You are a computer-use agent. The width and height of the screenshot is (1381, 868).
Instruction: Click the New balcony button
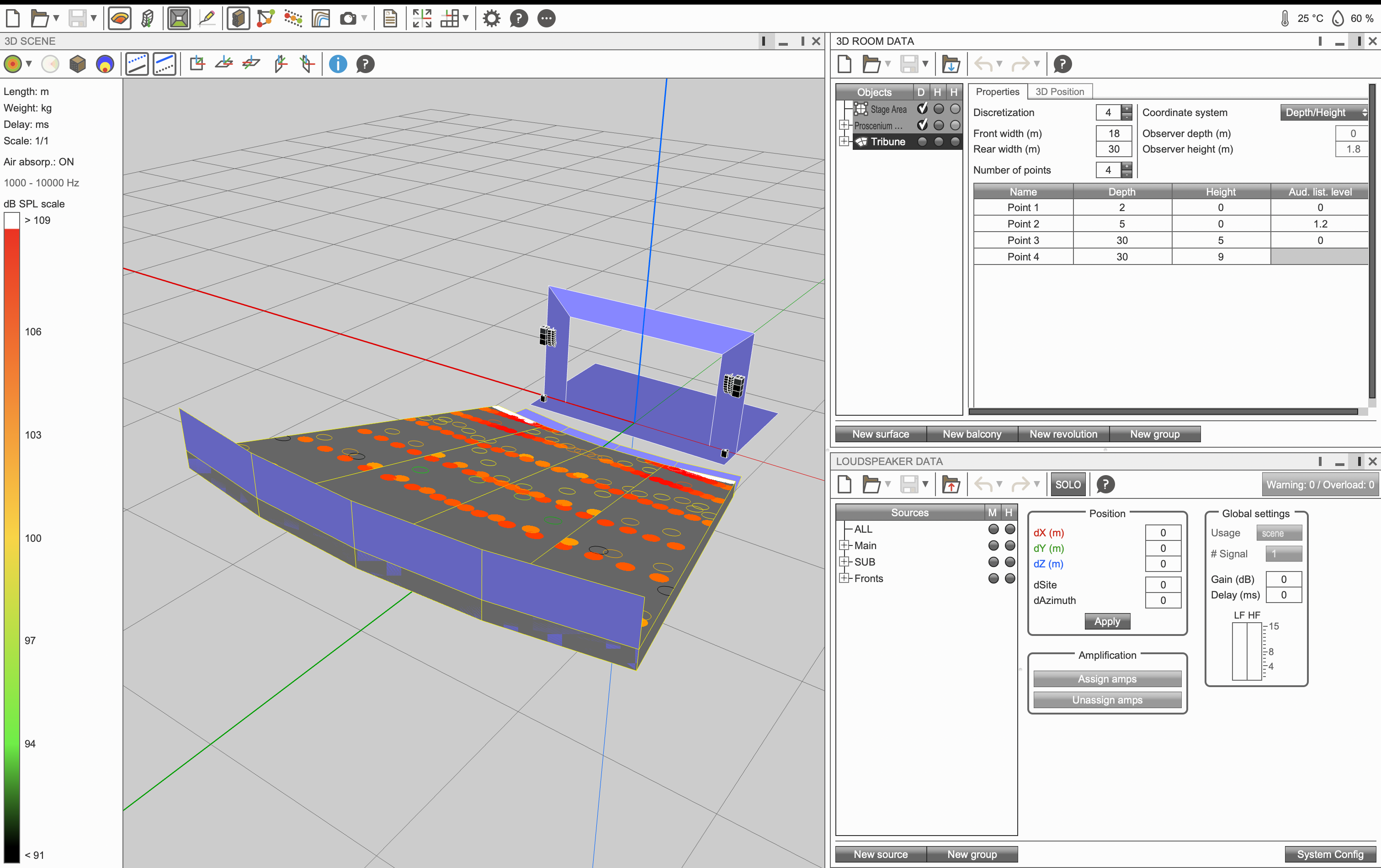click(x=972, y=434)
